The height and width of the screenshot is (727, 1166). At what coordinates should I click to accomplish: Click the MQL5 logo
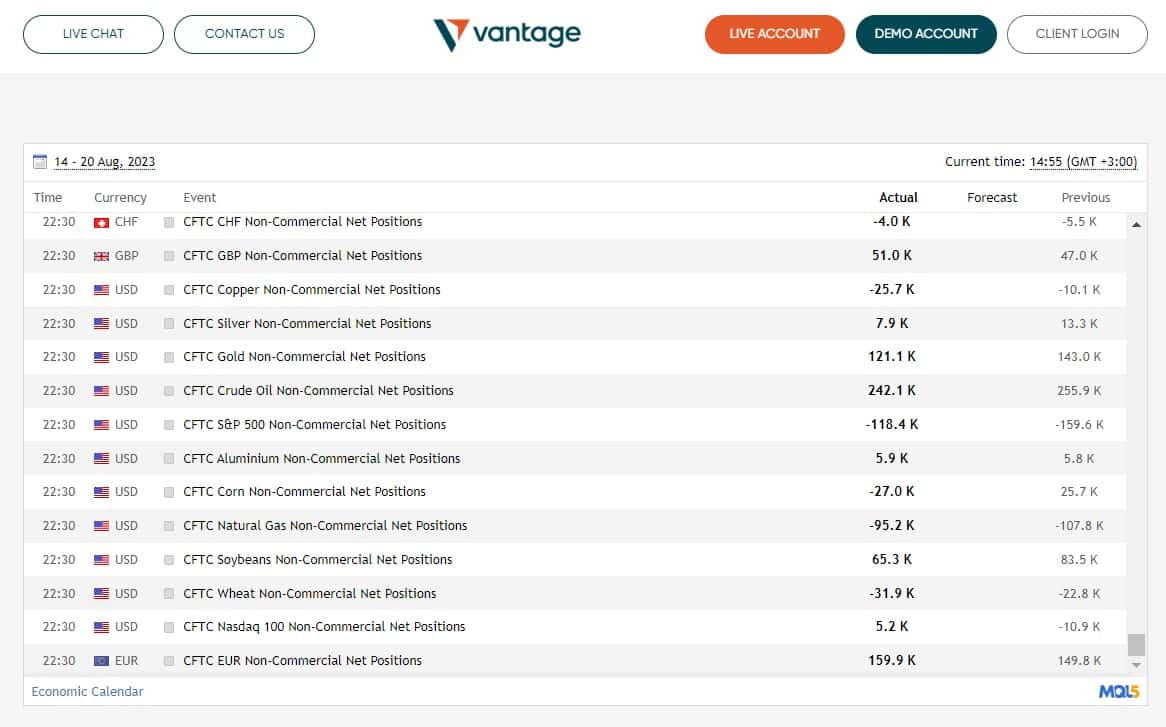[x=1119, y=691]
